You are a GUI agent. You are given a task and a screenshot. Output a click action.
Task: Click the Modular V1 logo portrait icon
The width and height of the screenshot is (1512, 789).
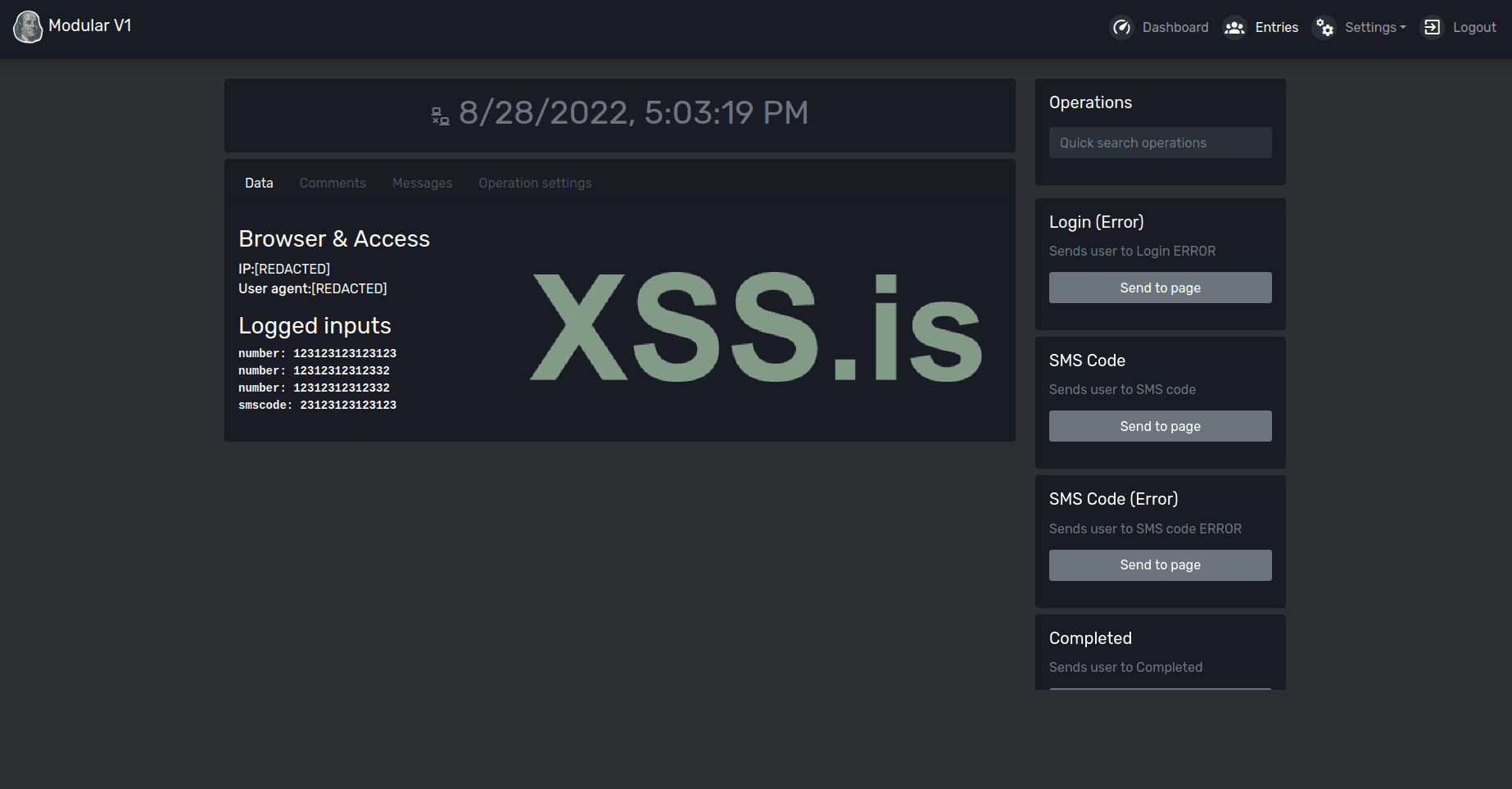tap(28, 27)
